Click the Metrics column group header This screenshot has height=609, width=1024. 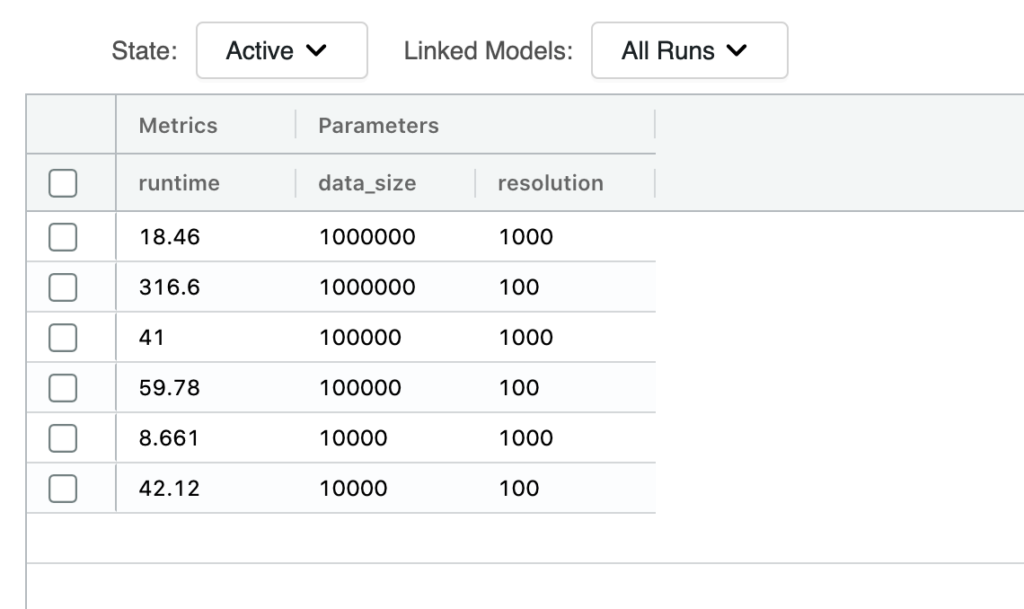coord(178,125)
